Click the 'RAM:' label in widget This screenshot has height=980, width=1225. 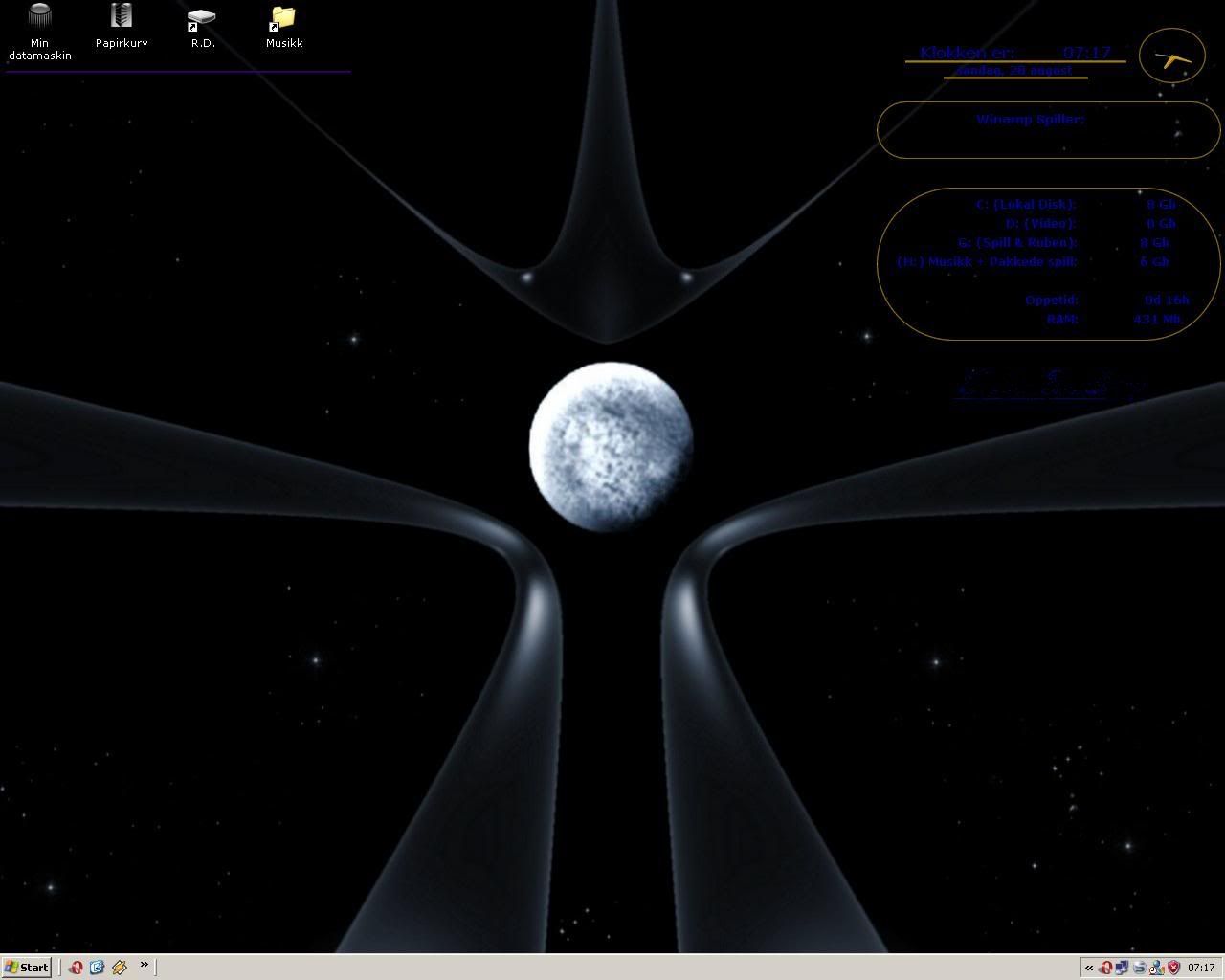[1062, 319]
